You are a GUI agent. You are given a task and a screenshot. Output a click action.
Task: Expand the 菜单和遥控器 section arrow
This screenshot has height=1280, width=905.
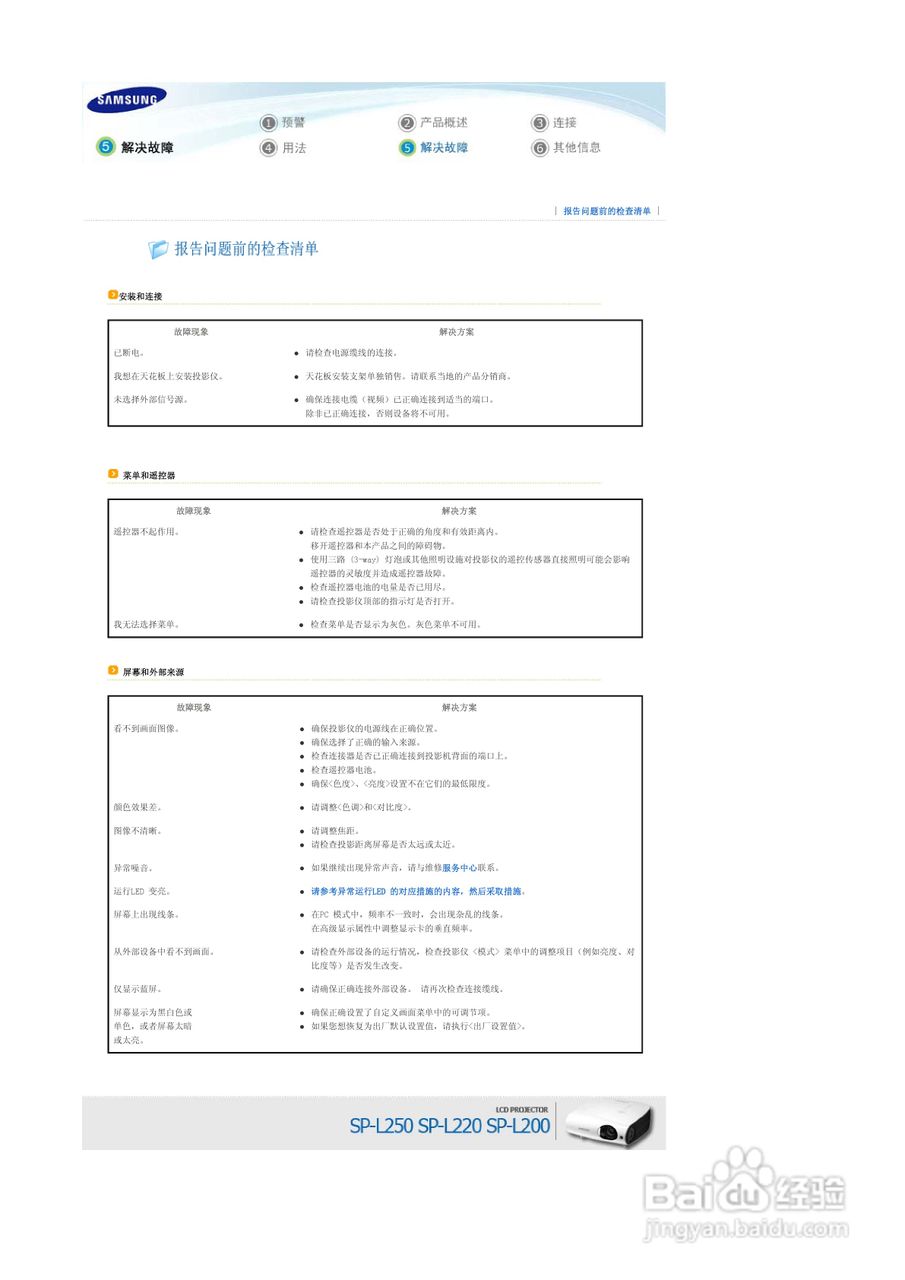point(111,473)
